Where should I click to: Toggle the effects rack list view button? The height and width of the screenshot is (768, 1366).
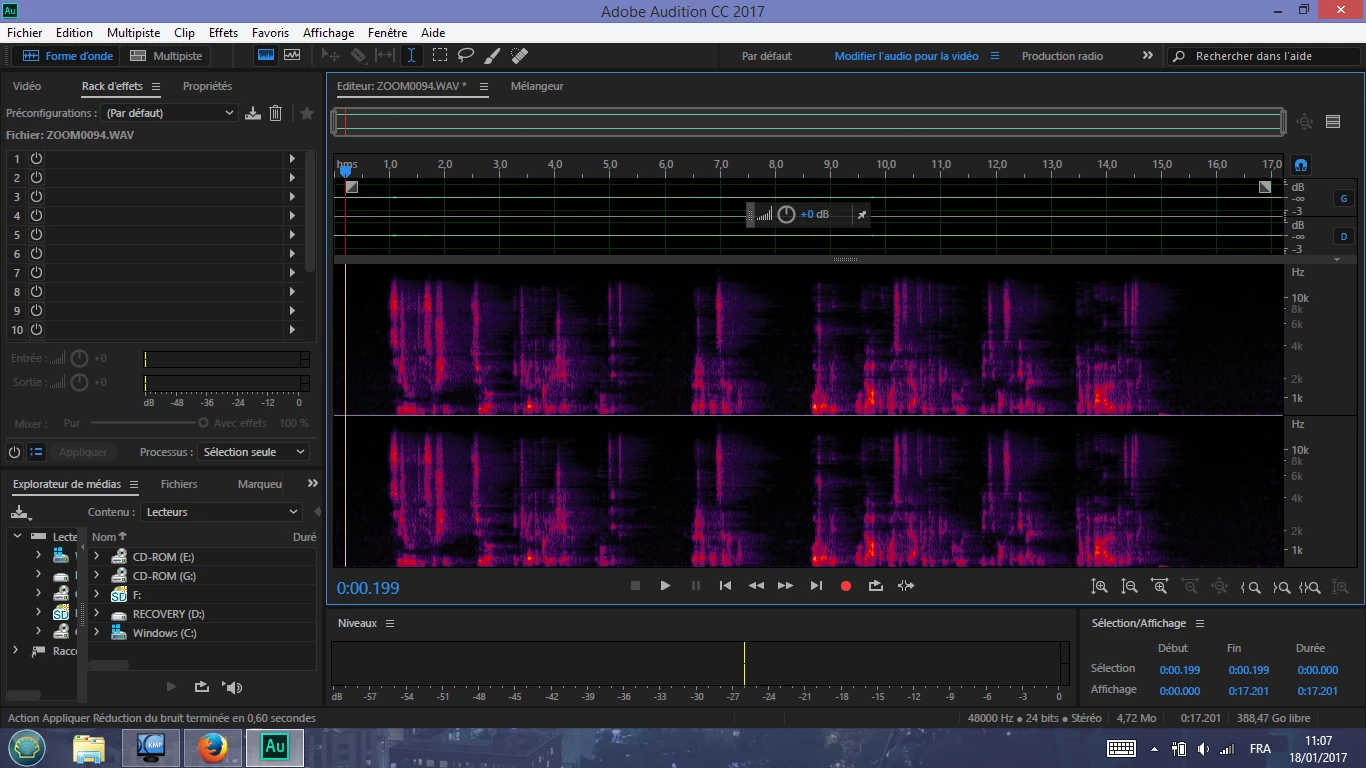[x=36, y=452]
